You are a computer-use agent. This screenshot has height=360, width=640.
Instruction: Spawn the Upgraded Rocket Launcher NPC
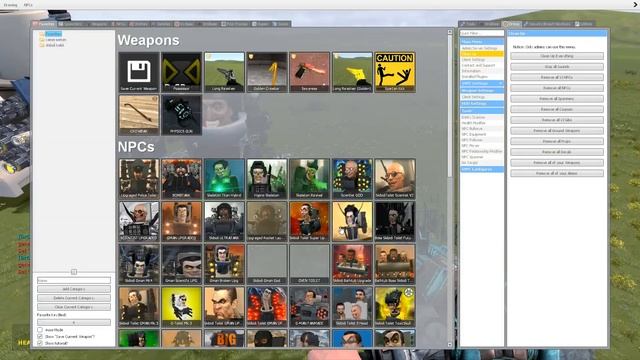point(267,221)
